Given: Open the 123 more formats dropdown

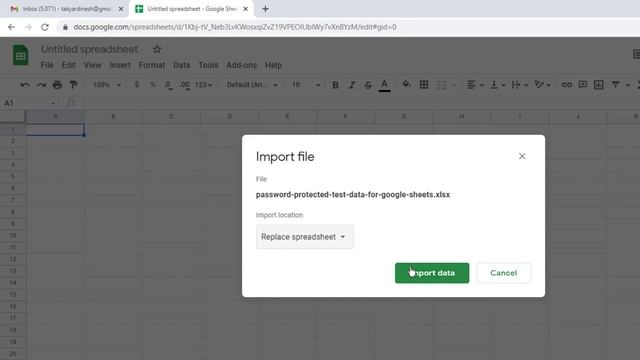Looking at the screenshot, I should [203, 85].
